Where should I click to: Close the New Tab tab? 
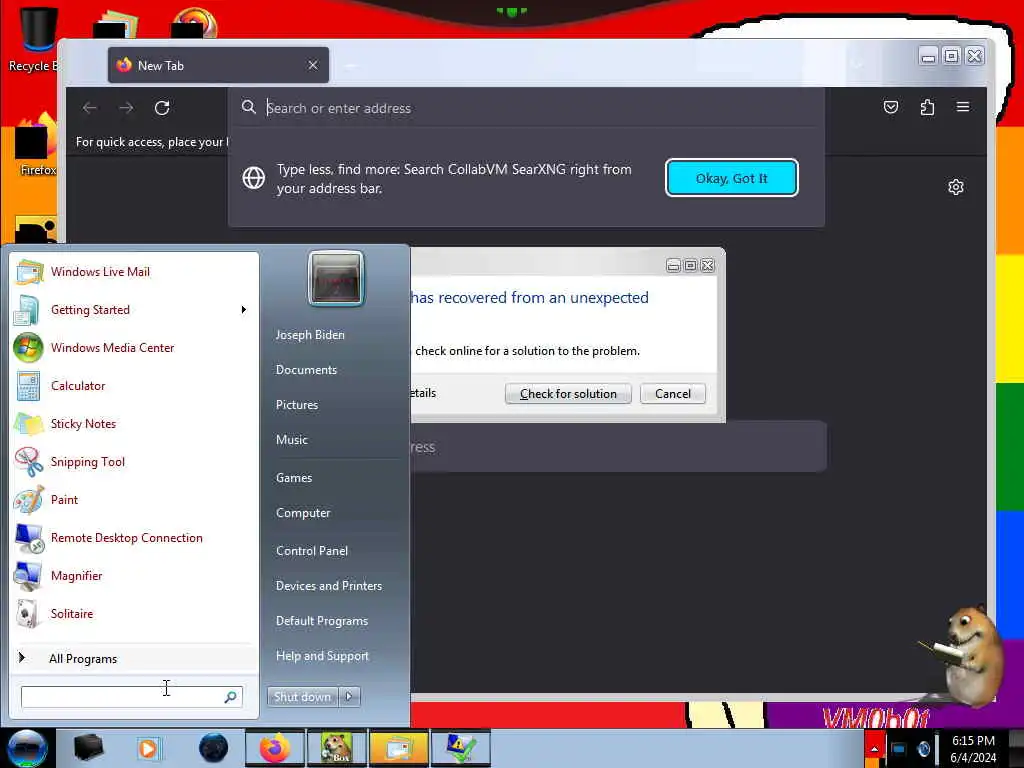pos(313,65)
